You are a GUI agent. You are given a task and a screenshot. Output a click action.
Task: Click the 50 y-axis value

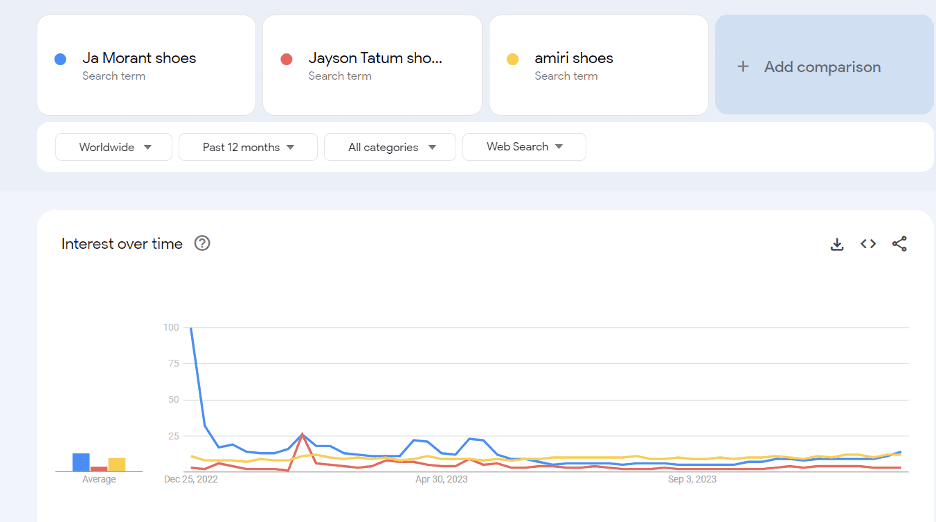coord(174,400)
